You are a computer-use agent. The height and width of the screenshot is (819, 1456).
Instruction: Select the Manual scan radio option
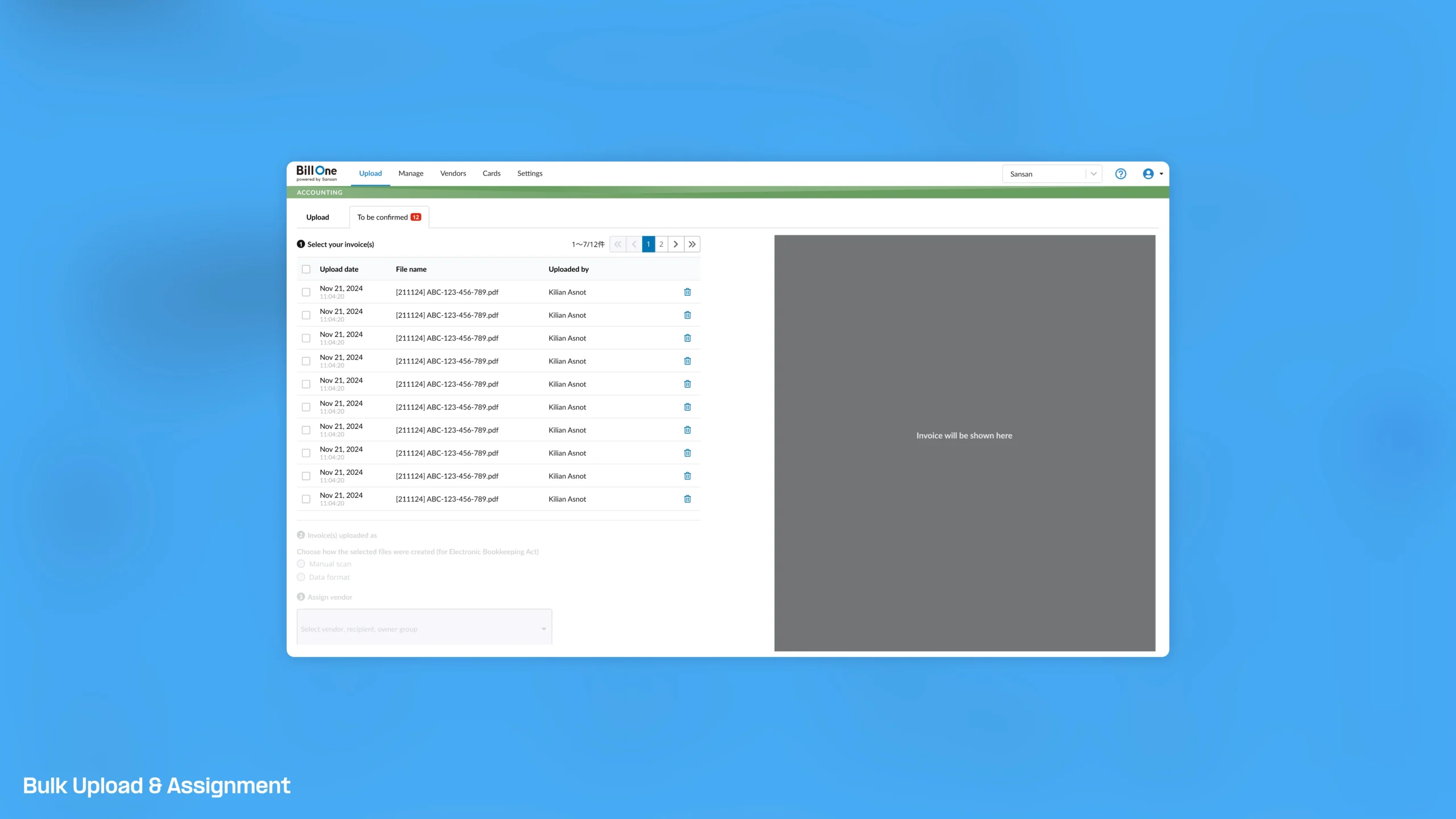301,564
